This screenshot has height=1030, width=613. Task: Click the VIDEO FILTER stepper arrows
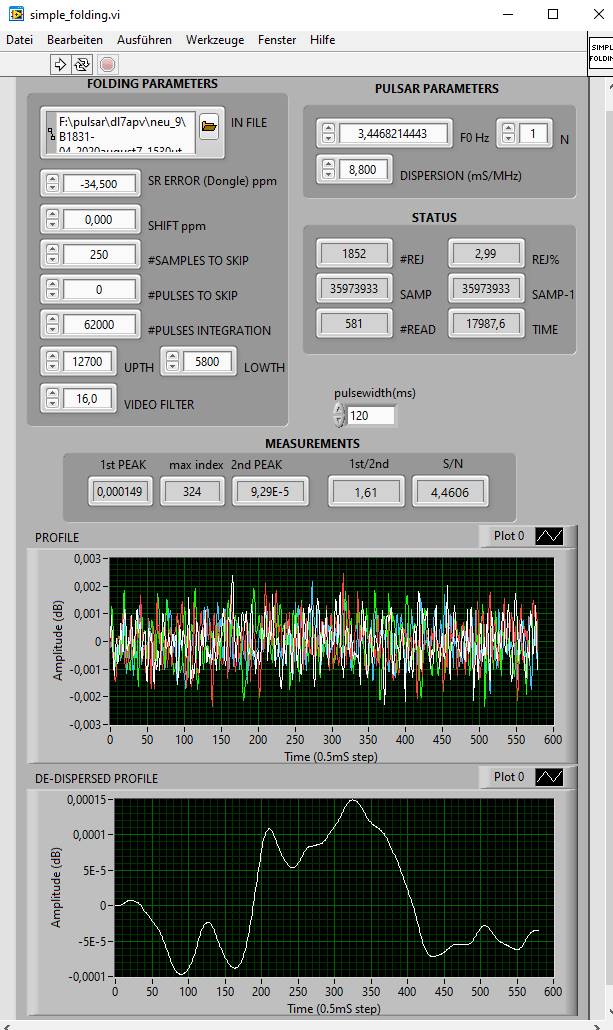pyautogui.click(x=53, y=399)
